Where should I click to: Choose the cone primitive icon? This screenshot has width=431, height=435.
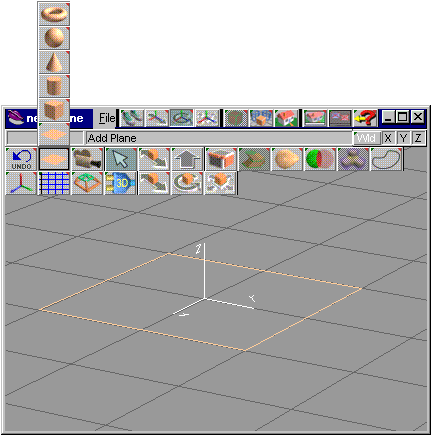(x=54, y=62)
